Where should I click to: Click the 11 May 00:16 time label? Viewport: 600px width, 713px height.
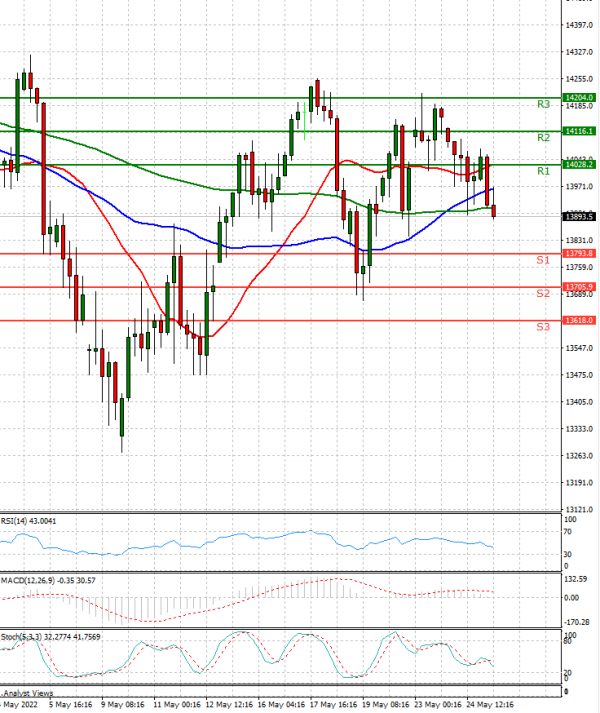(x=176, y=705)
